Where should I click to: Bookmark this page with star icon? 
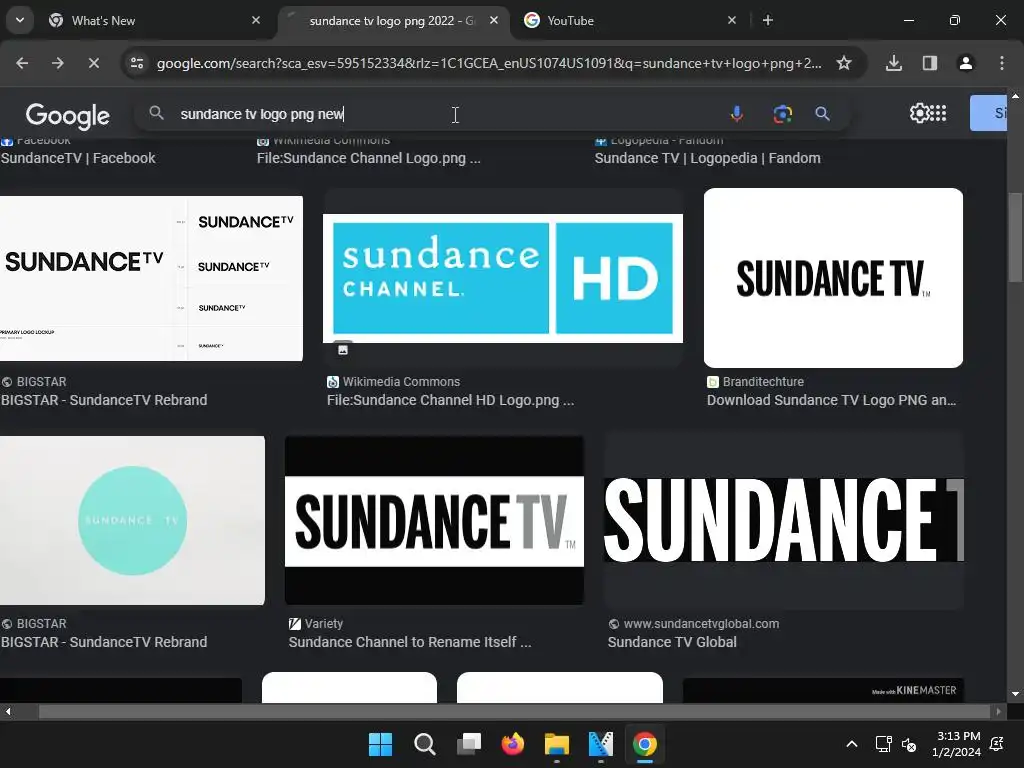pos(844,63)
